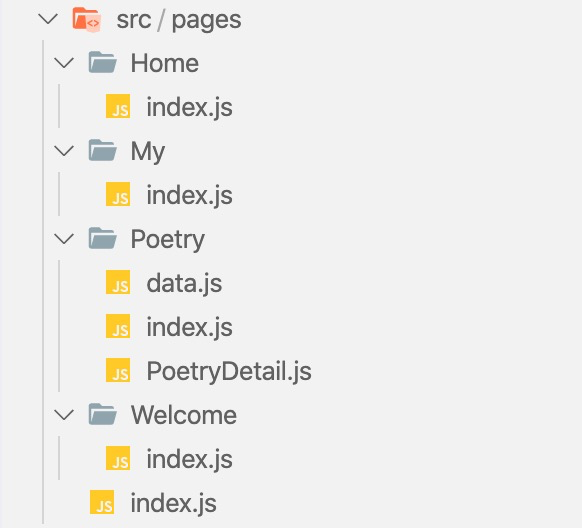Collapse the Home folder chevron
The image size is (582, 528).
point(64,62)
